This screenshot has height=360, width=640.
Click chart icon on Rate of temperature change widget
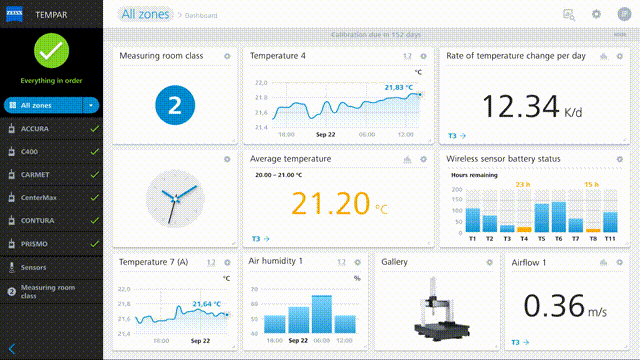(x=604, y=56)
